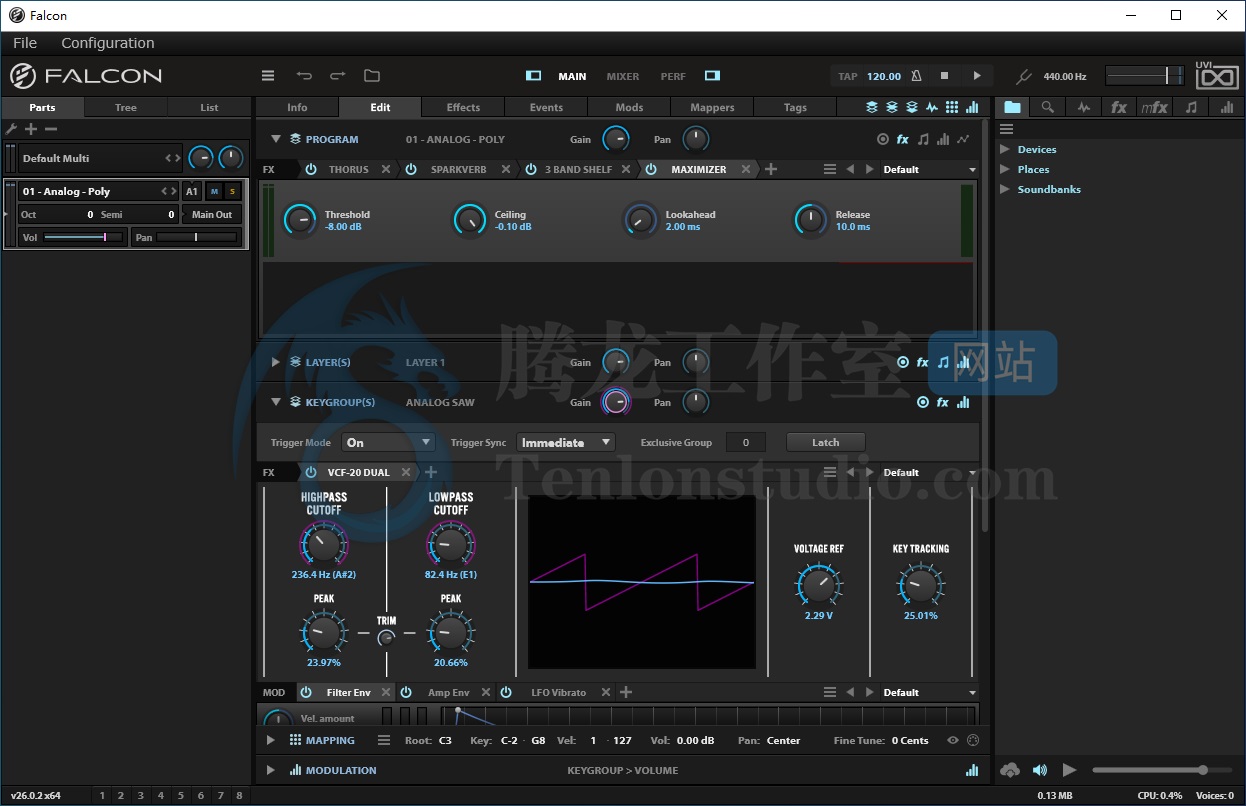The width and height of the screenshot is (1246, 806).
Task: Open the Configuration menu
Action: (108, 43)
